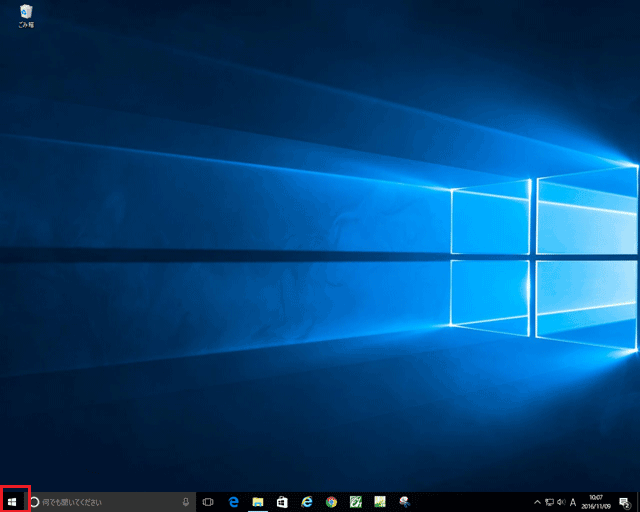
Task: Click the Cortana microphone icon
Action: [x=186, y=502]
